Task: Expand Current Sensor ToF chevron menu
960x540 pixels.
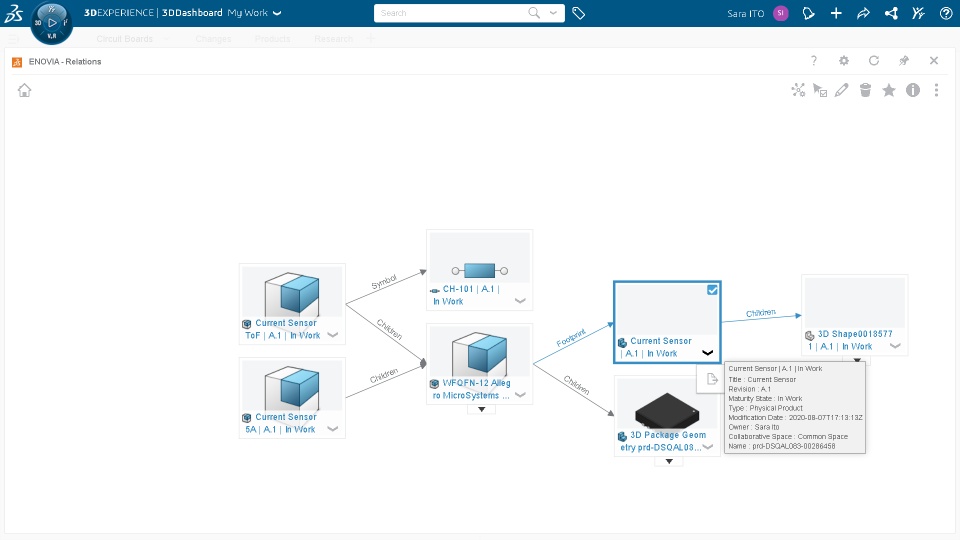Action: 332,335
